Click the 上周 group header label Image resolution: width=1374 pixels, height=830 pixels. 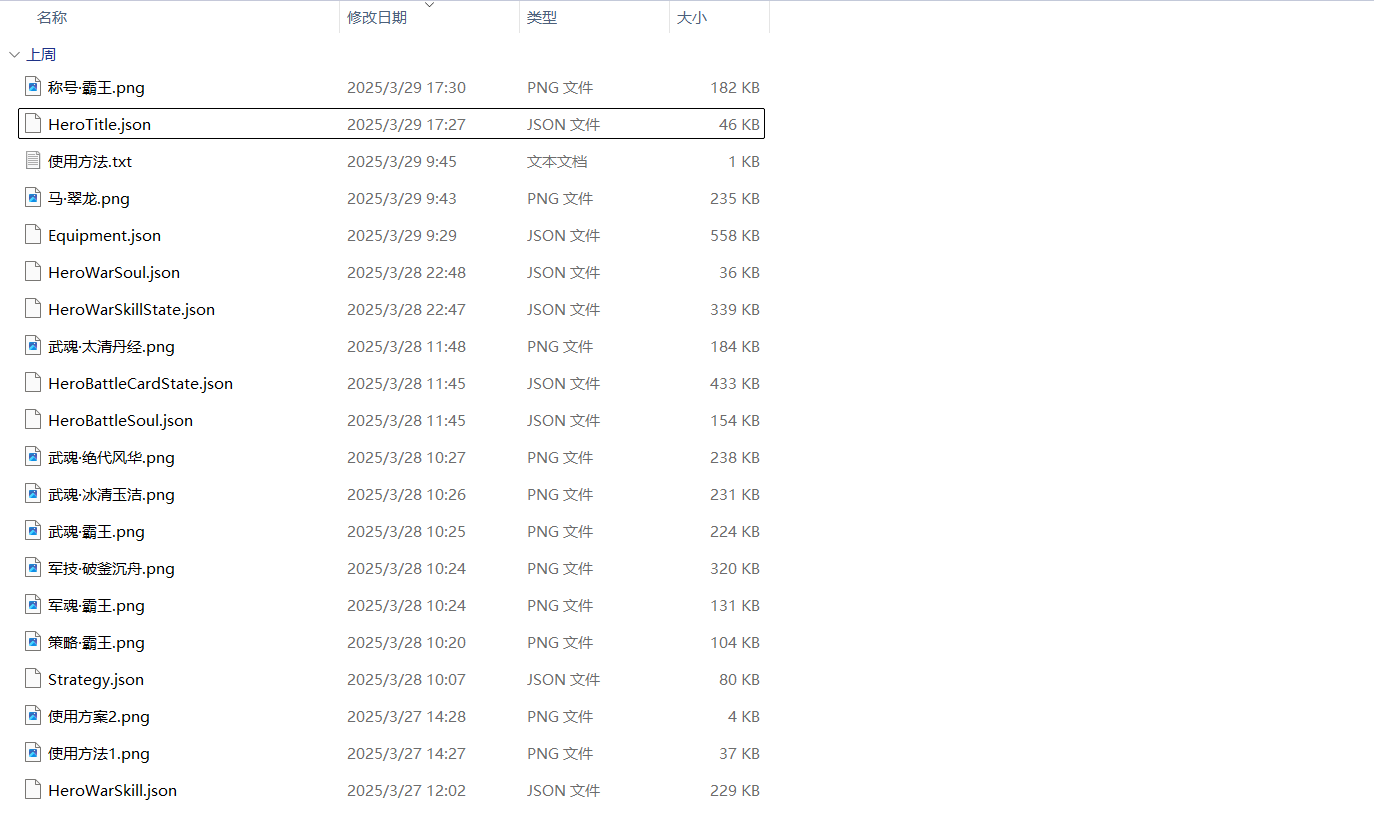[x=41, y=55]
